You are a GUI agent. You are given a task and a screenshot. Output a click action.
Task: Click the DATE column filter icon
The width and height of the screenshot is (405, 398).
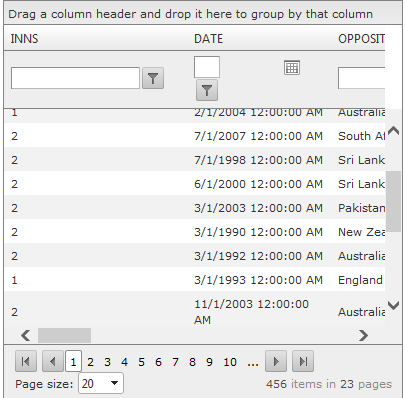[207, 90]
